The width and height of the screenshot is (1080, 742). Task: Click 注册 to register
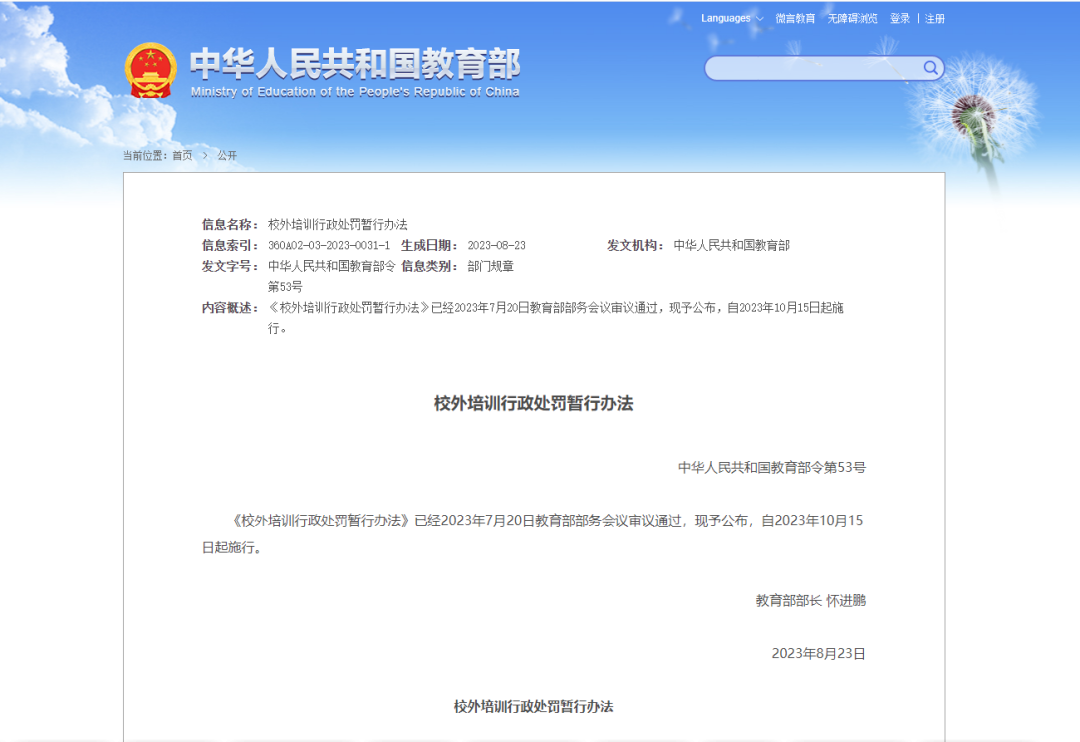point(934,19)
